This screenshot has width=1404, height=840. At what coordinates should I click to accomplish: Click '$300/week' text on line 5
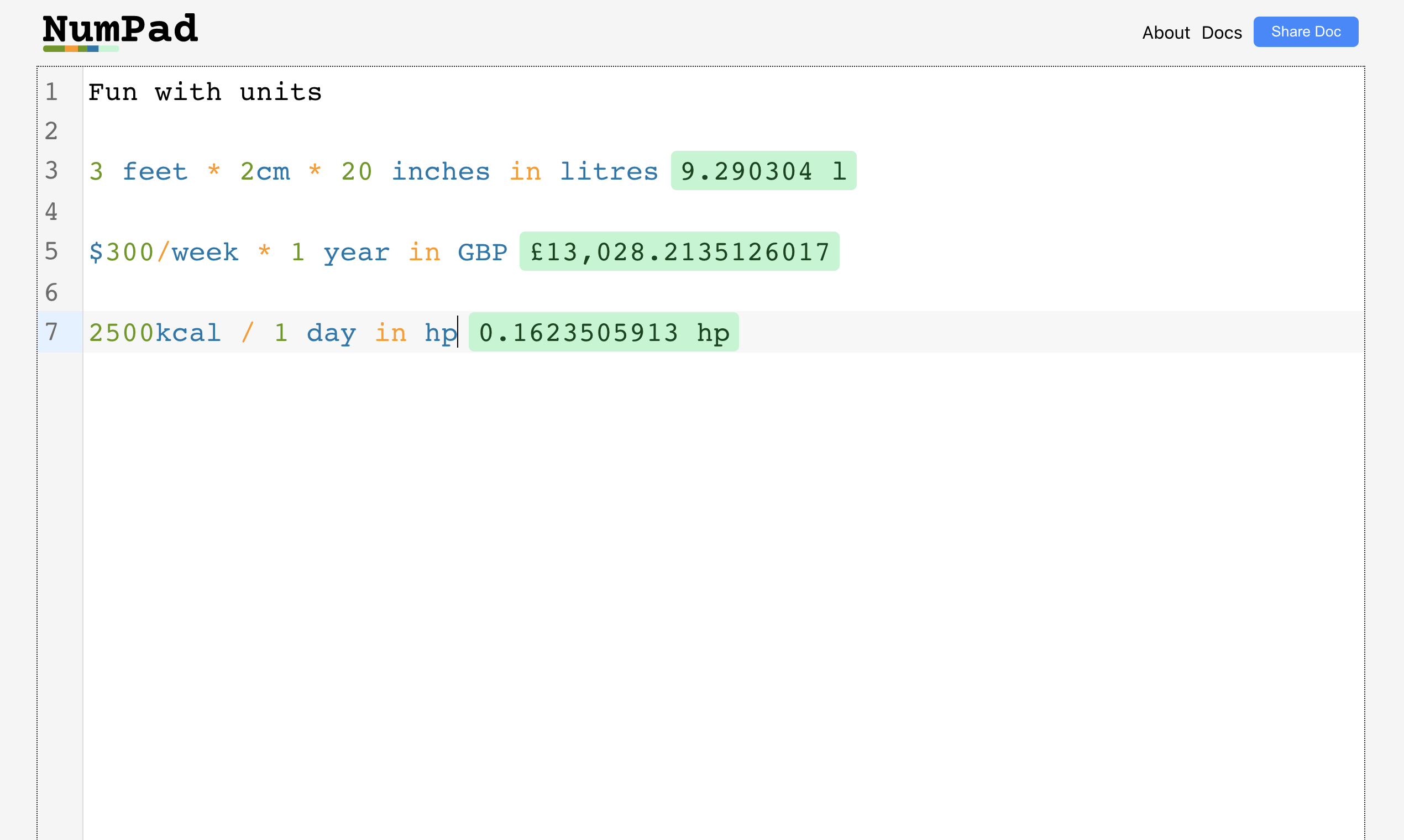(x=164, y=252)
